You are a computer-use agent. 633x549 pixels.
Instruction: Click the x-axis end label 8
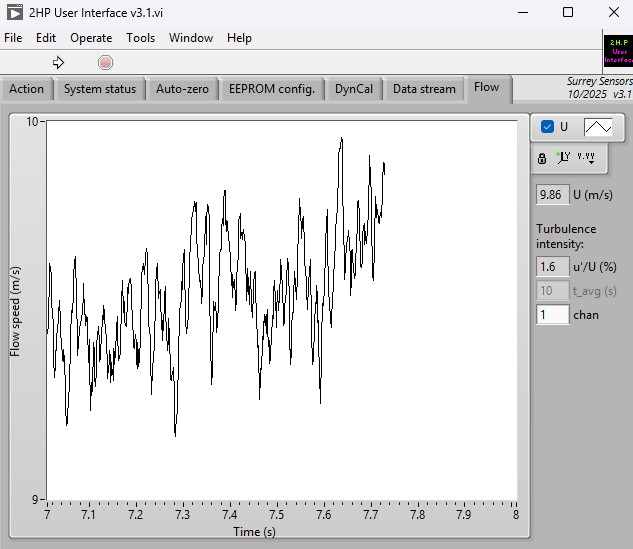click(x=516, y=515)
